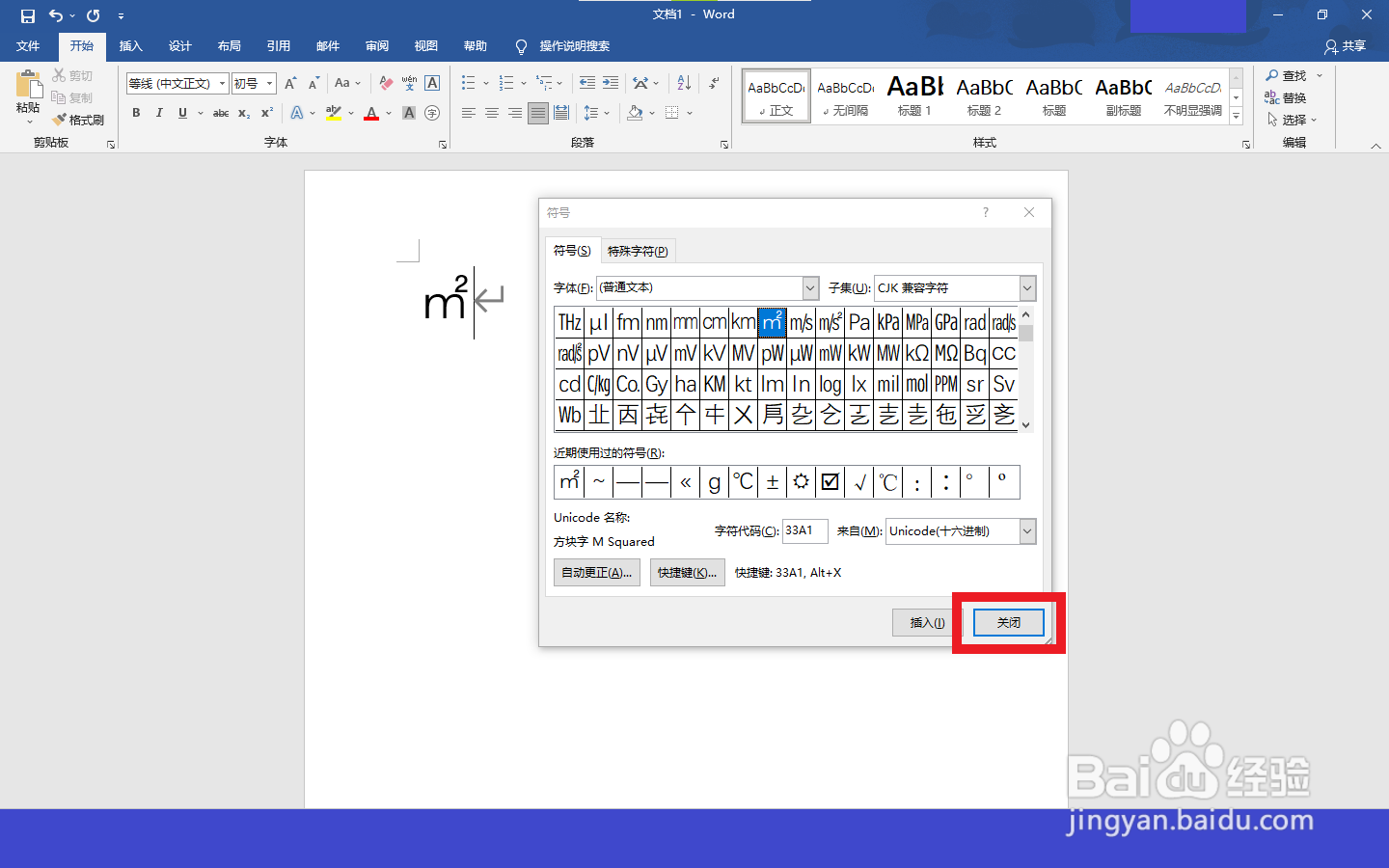Image resolution: width=1389 pixels, height=868 pixels.
Task: Click the Decrease Indent icon
Action: [587, 83]
